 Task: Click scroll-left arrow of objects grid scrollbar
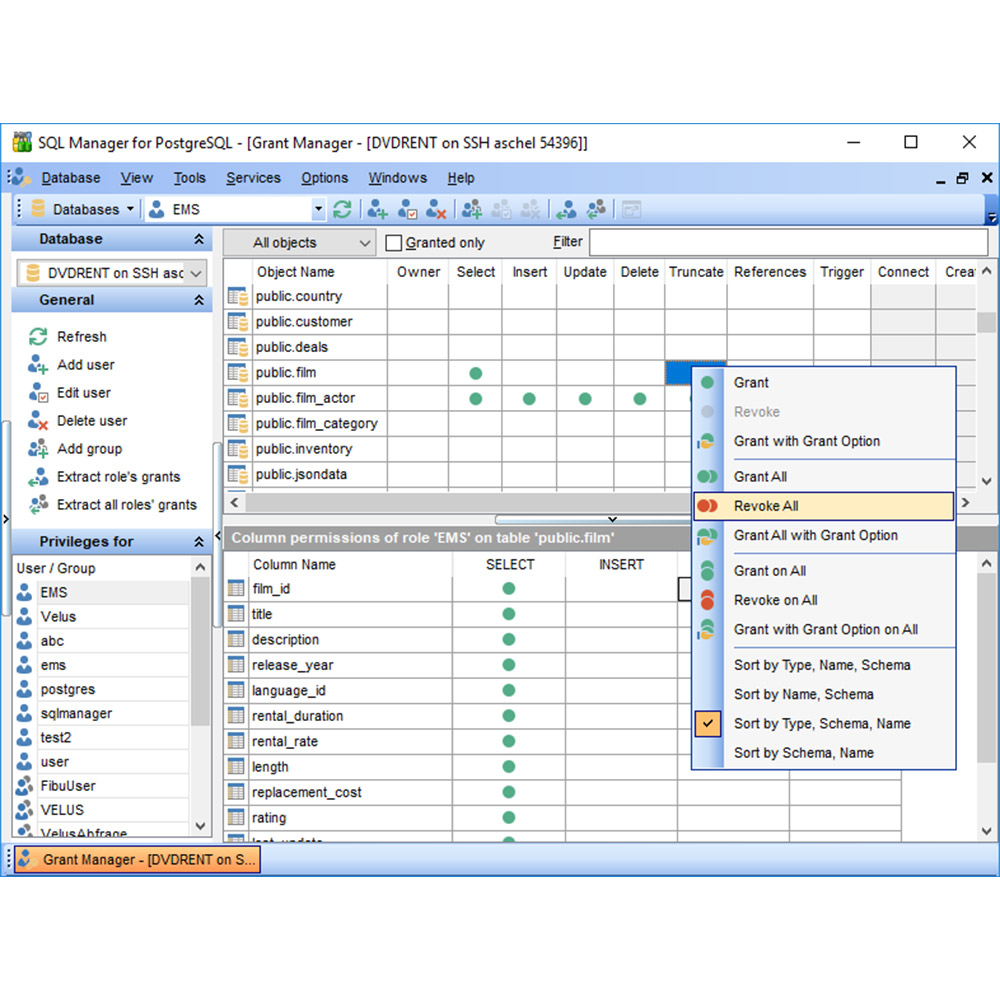click(235, 503)
